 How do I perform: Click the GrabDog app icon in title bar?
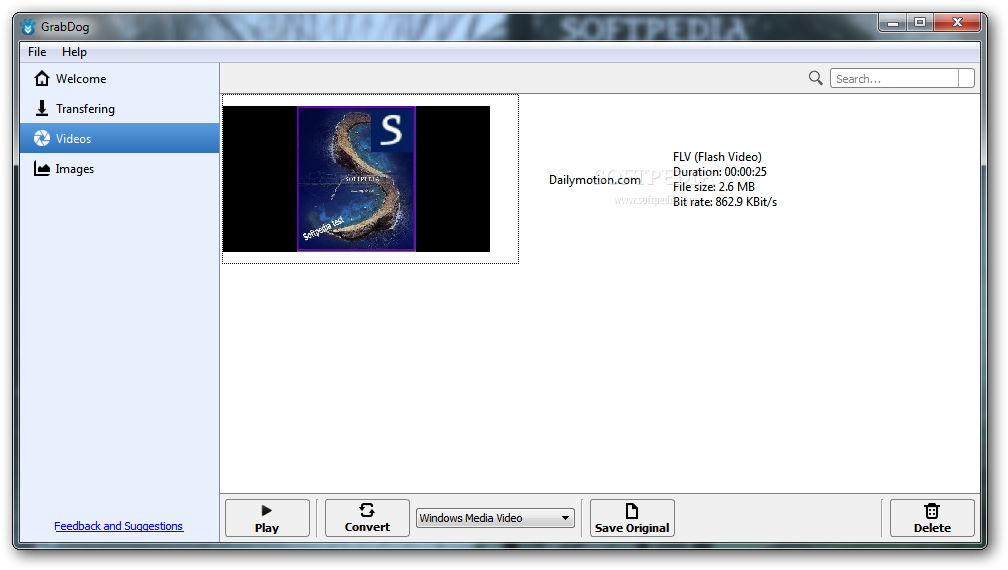28,26
